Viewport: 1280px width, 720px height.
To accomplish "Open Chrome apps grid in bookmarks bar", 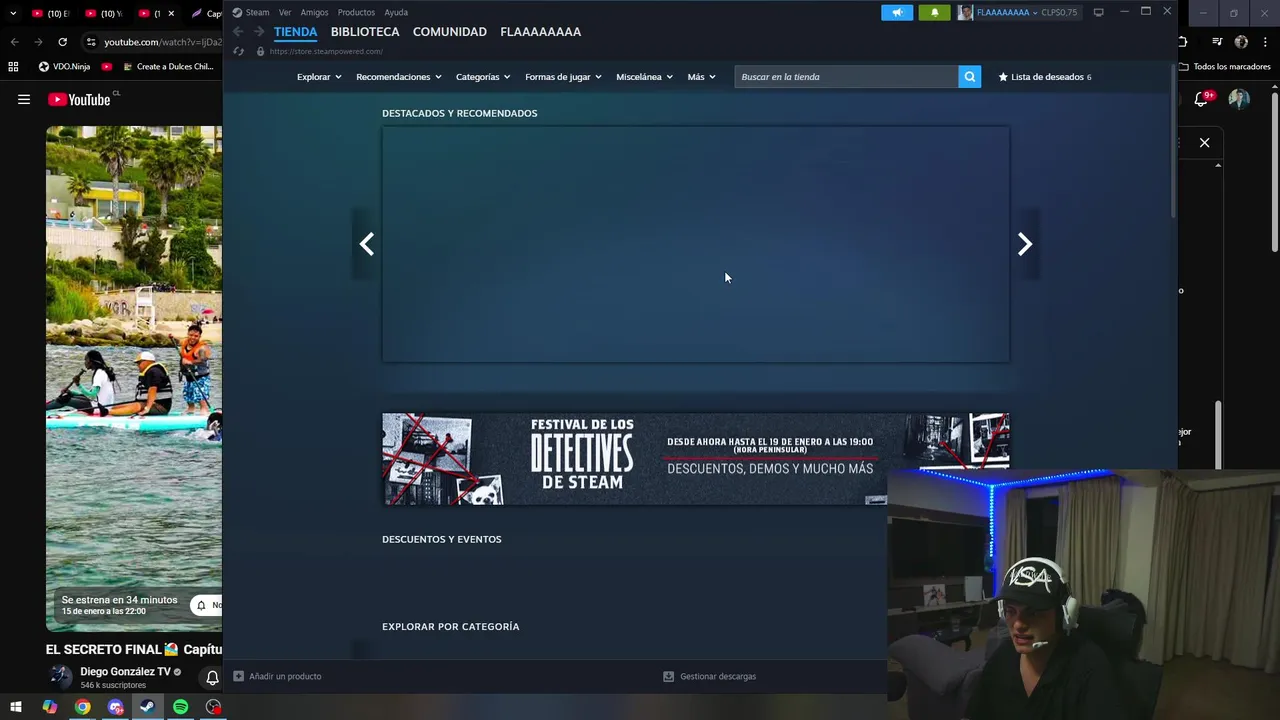I will coord(13,67).
